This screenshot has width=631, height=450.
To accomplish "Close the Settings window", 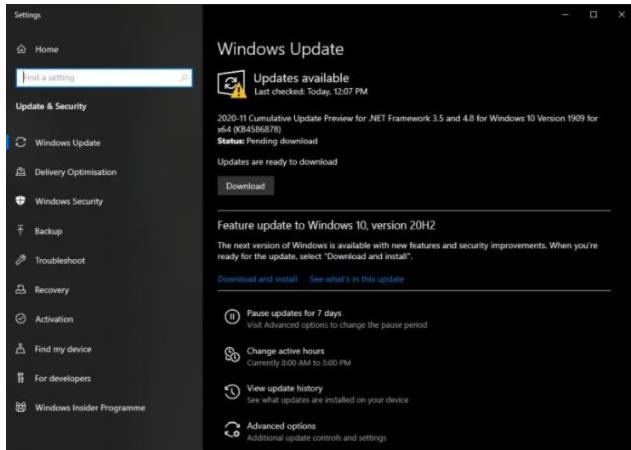I will tap(621, 14).
